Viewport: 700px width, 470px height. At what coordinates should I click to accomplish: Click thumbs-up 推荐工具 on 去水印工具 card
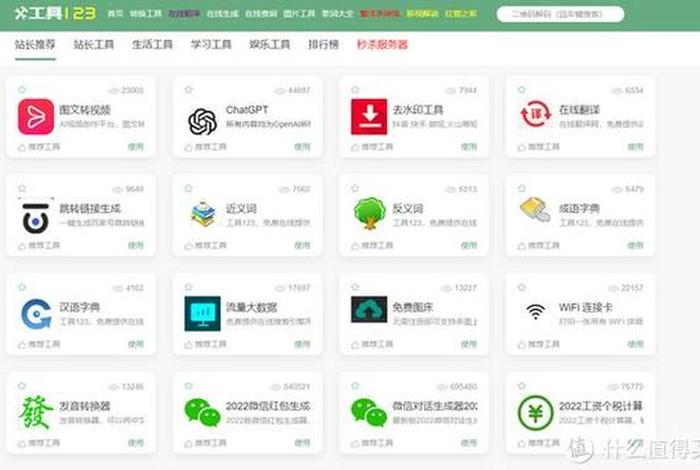[372, 147]
